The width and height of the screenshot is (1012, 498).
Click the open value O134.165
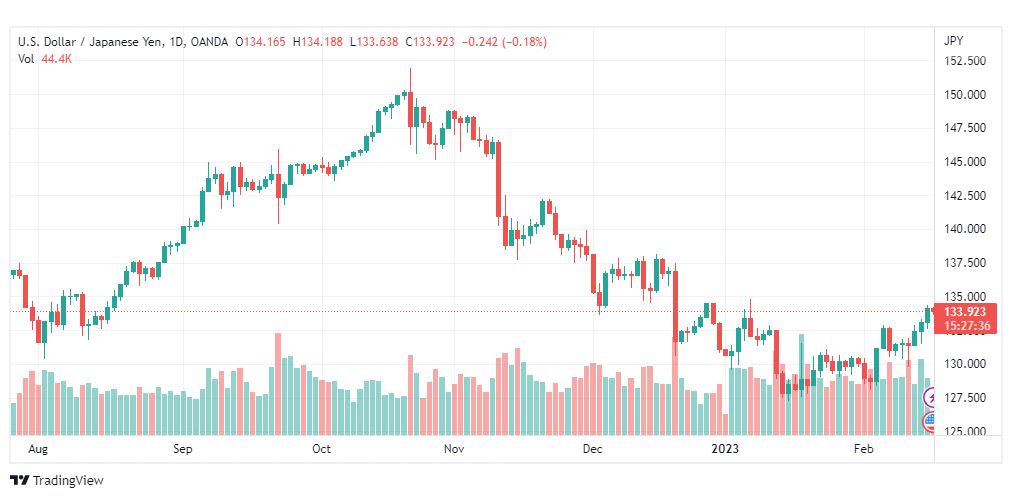tap(260, 42)
